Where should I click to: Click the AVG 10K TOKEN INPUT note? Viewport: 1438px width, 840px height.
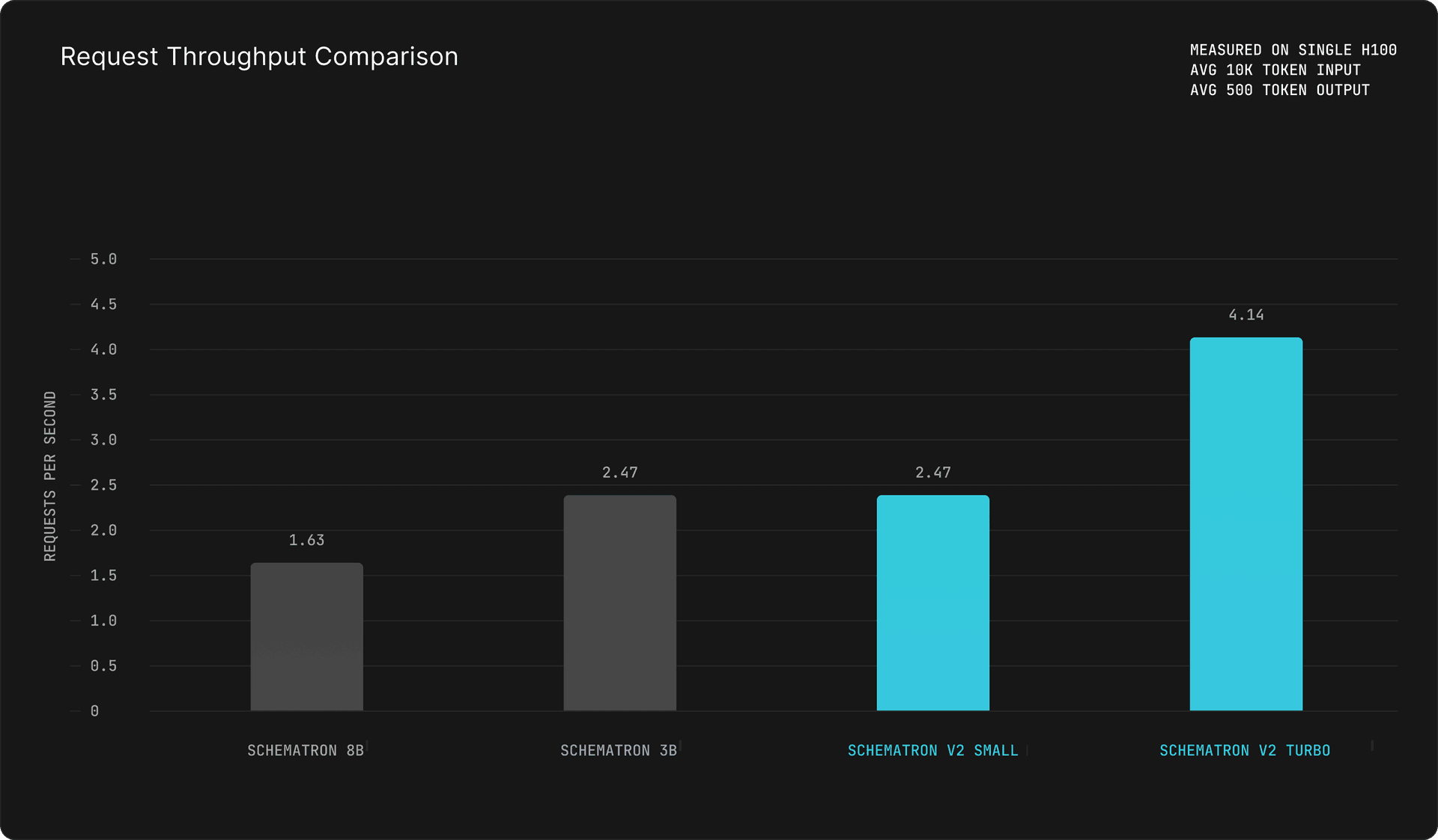(1275, 70)
